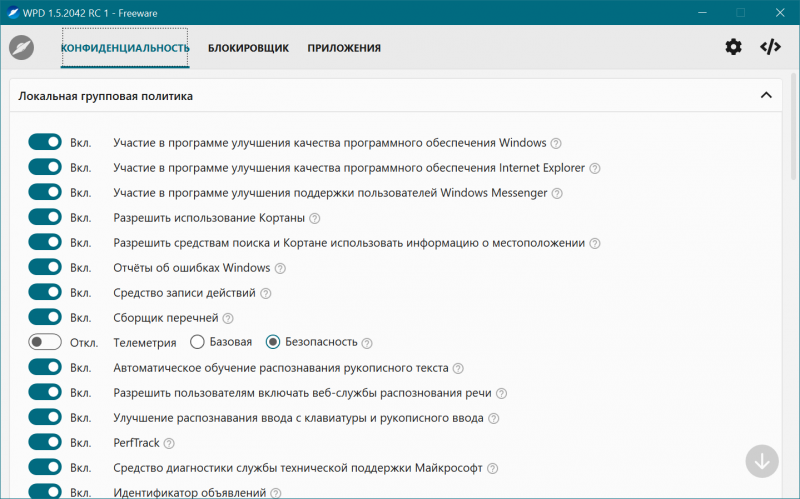Switch to the Блокировщик tab
The height and width of the screenshot is (499, 800).
[248, 48]
